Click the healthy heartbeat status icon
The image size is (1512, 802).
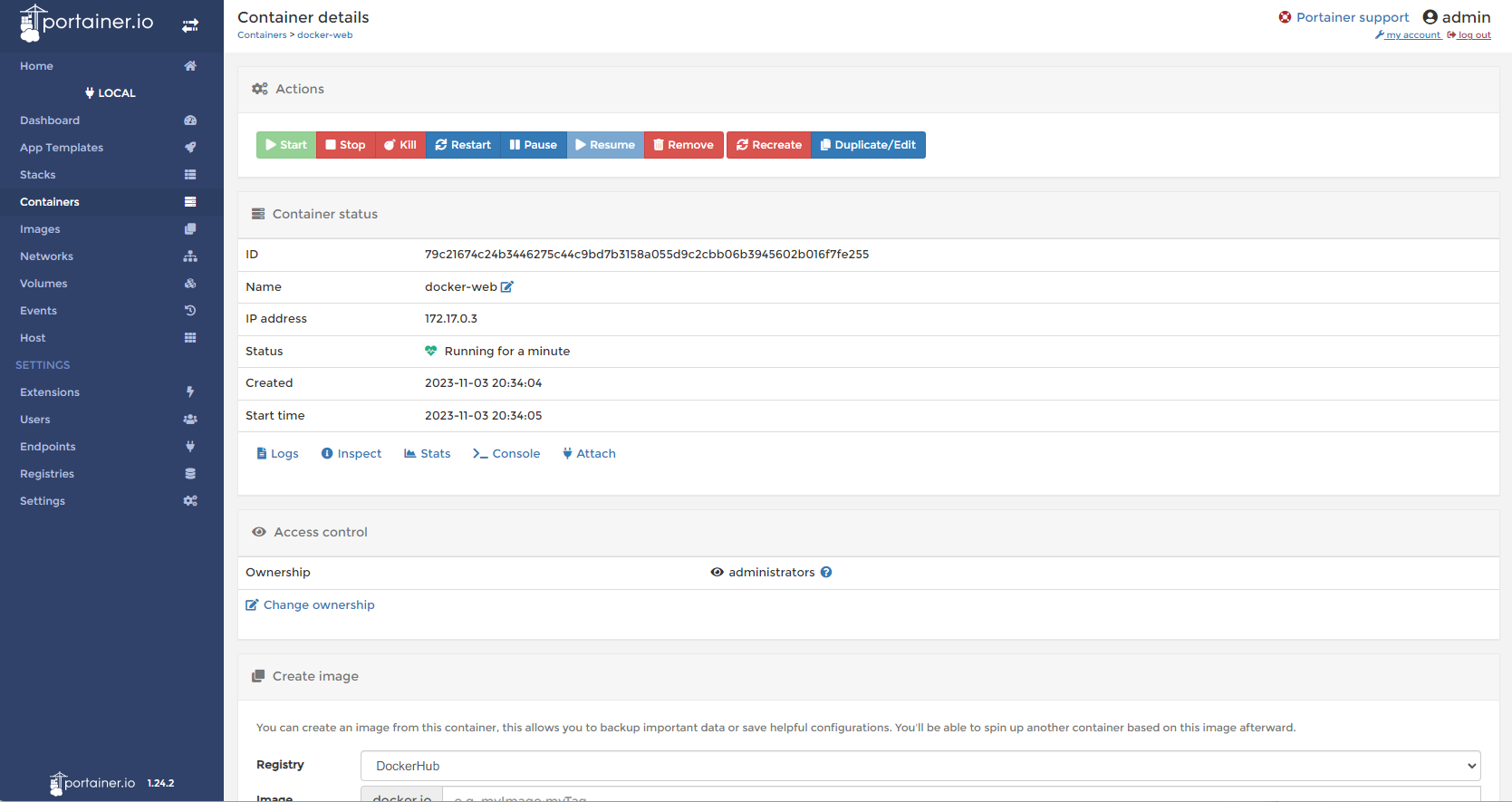pos(431,352)
